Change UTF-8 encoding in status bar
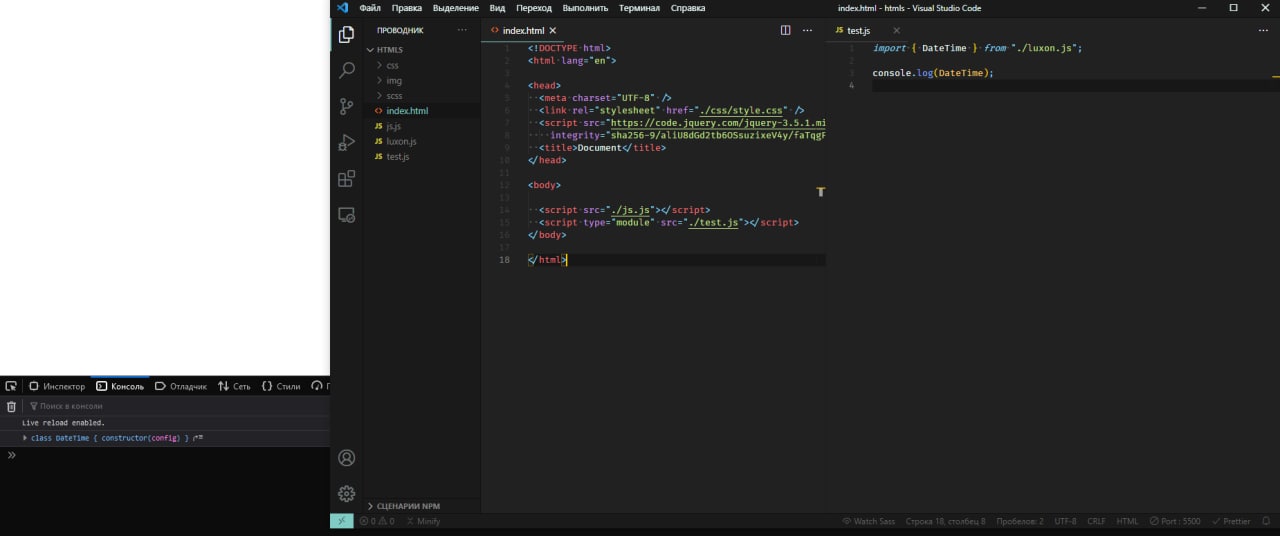This screenshot has height=536, width=1280. click(x=1065, y=521)
